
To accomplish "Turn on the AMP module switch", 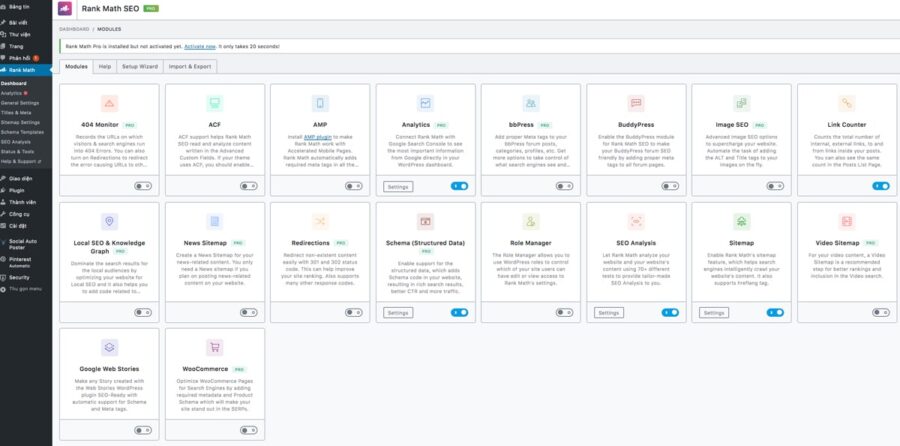I will pos(354,186).
